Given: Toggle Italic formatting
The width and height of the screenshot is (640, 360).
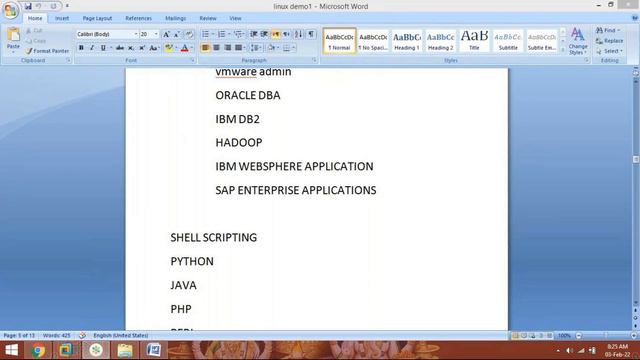Looking at the screenshot, I should pyautogui.click(x=92, y=48).
